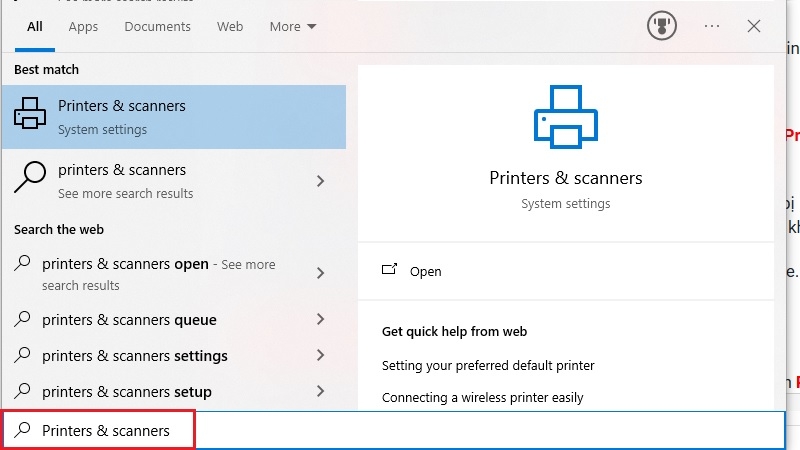Click the large blue printer icon in preview
The height and width of the screenshot is (450, 800).
pyautogui.click(x=566, y=117)
